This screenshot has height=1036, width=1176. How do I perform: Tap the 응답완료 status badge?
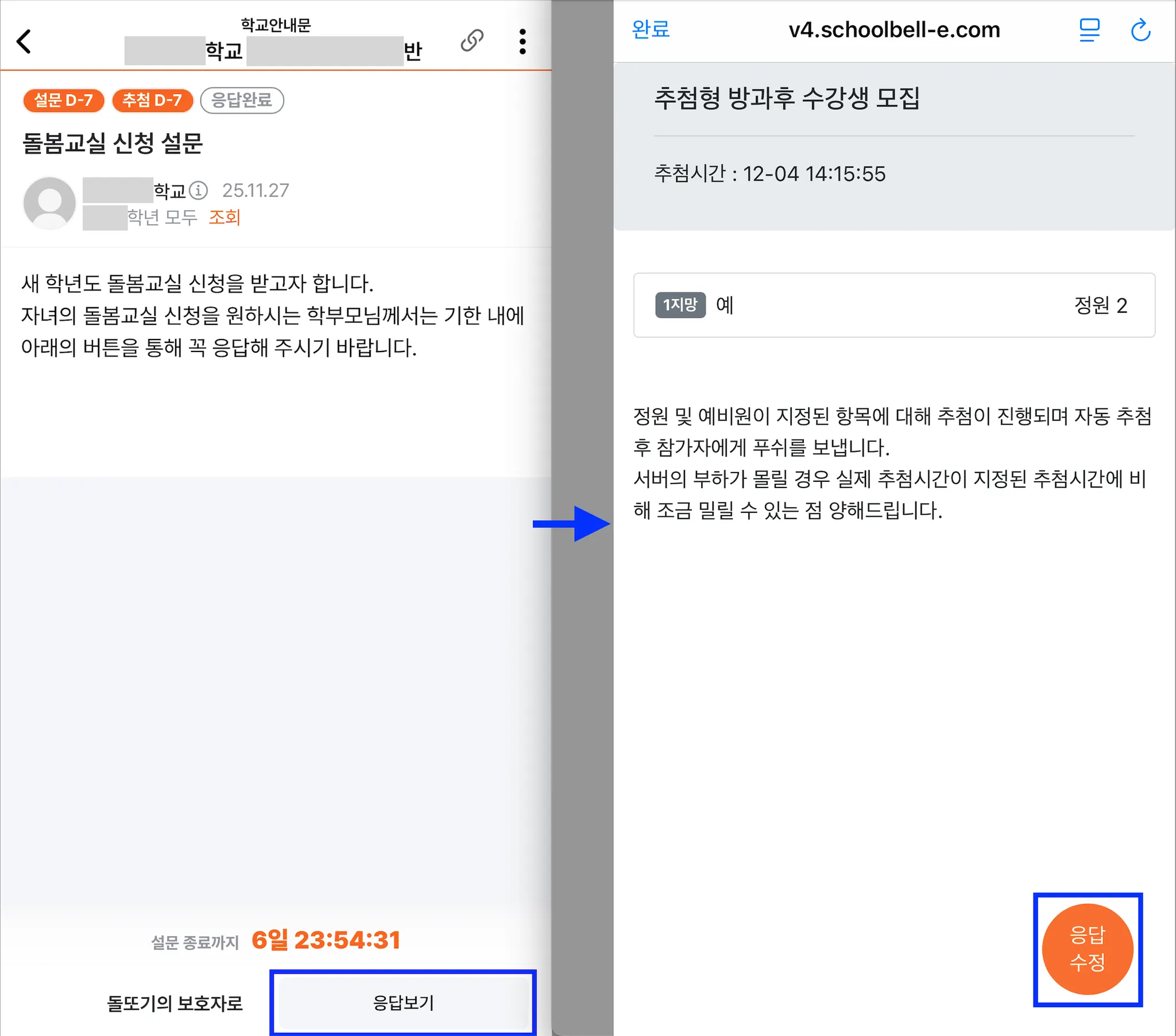coord(242,100)
